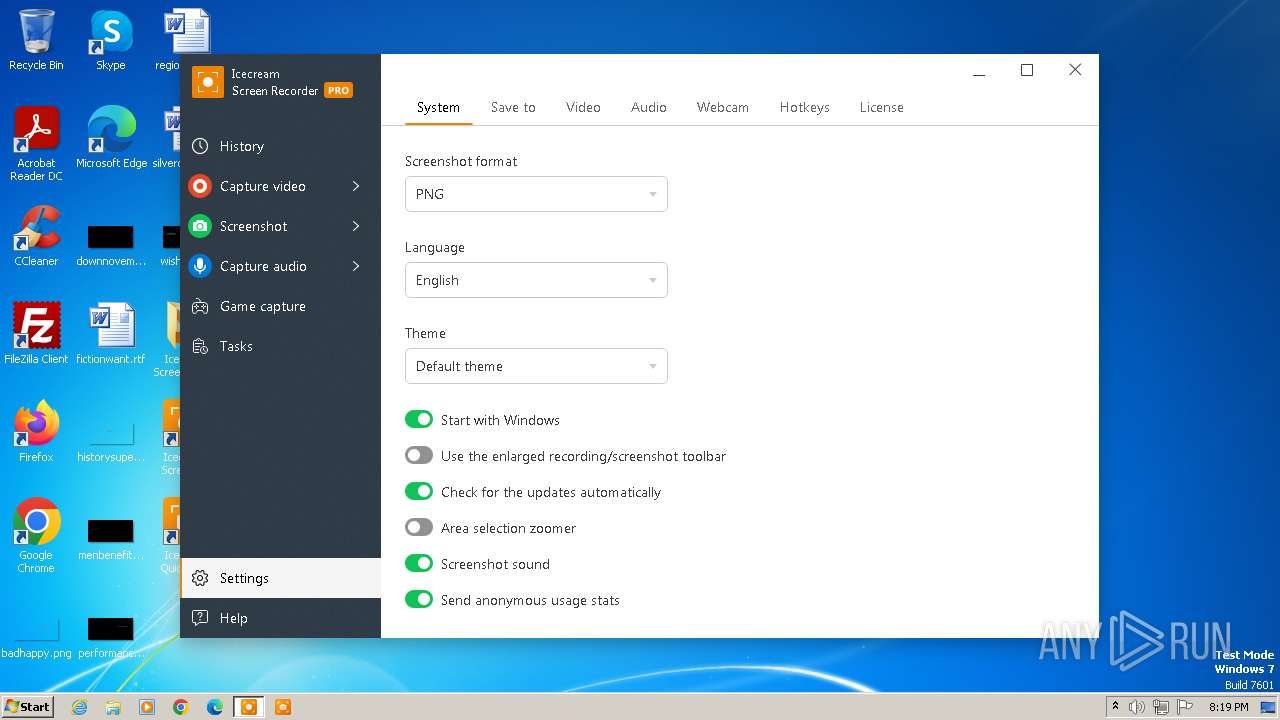The height and width of the screenshot is (720, 1280).
Task: Turn off Screenshot sound toggle
Action: (419, 564)
